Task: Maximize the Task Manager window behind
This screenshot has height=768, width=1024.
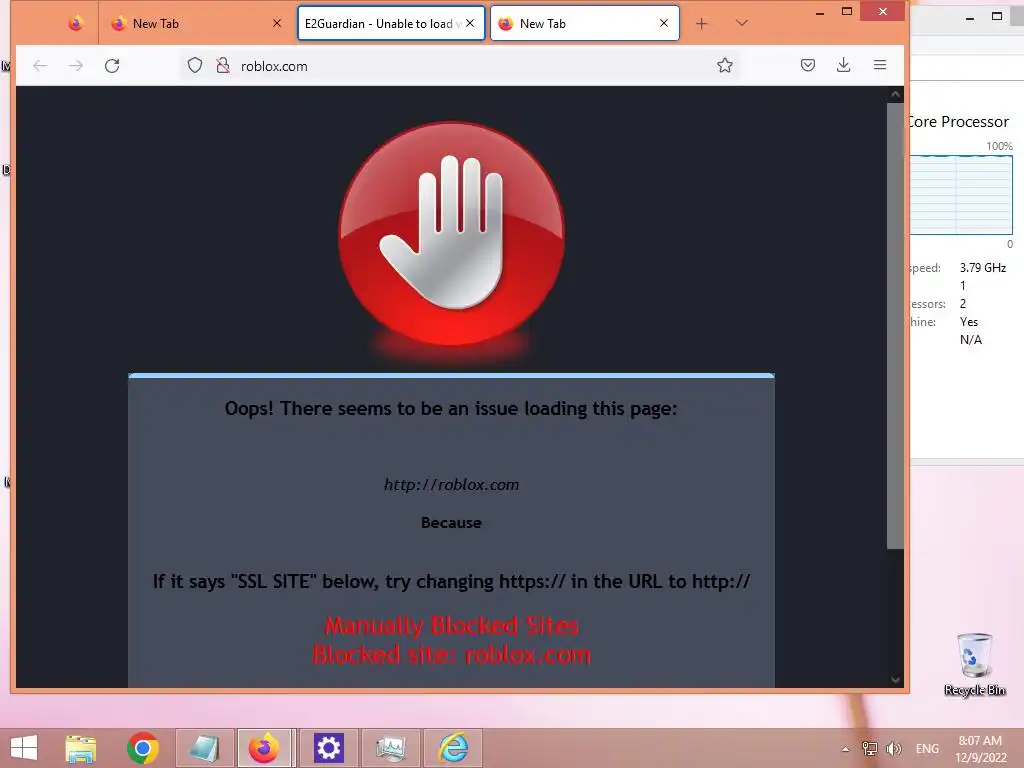Action: pos(997,17)
